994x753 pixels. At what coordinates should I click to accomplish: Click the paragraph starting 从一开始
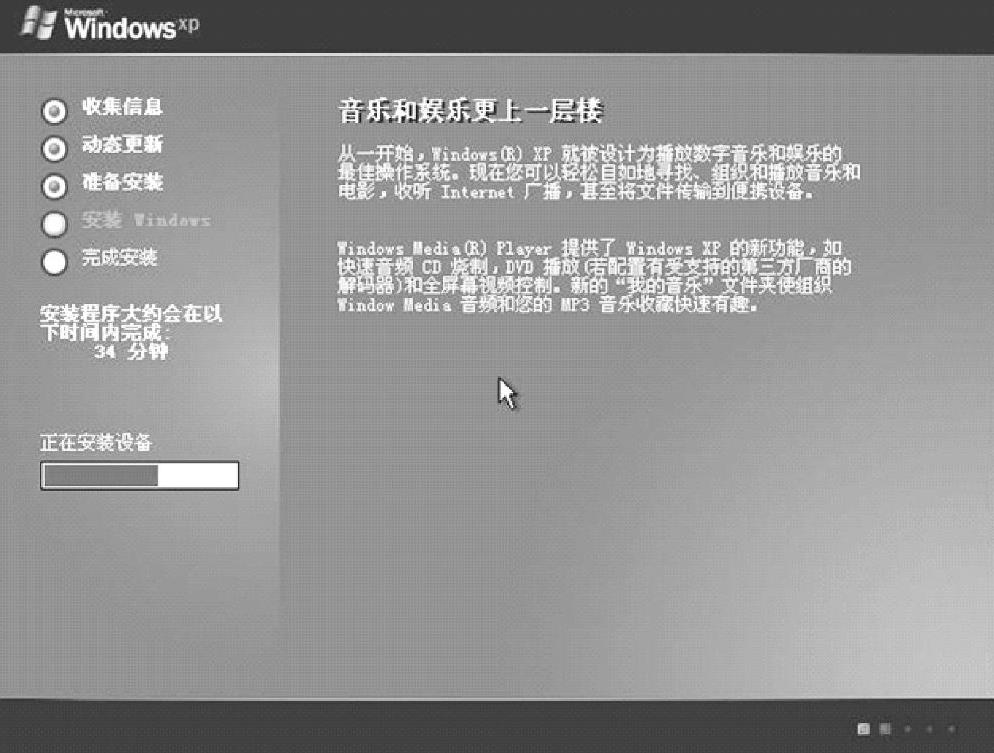(598, 172)
